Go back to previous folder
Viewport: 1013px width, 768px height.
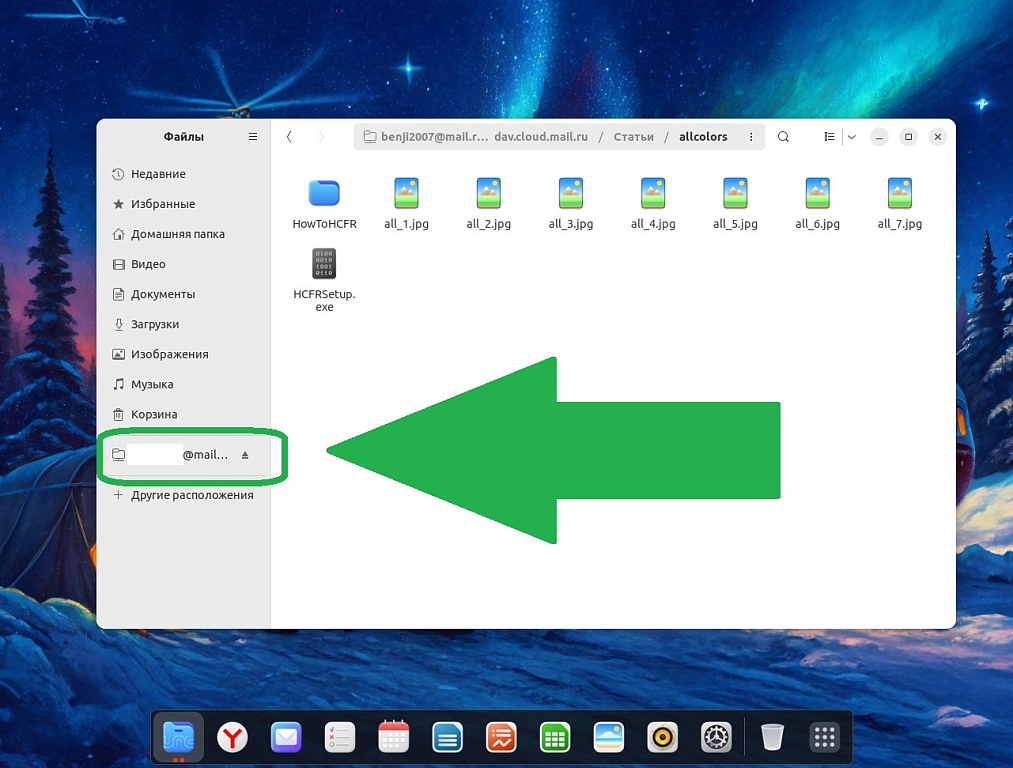tap(289, 137)
